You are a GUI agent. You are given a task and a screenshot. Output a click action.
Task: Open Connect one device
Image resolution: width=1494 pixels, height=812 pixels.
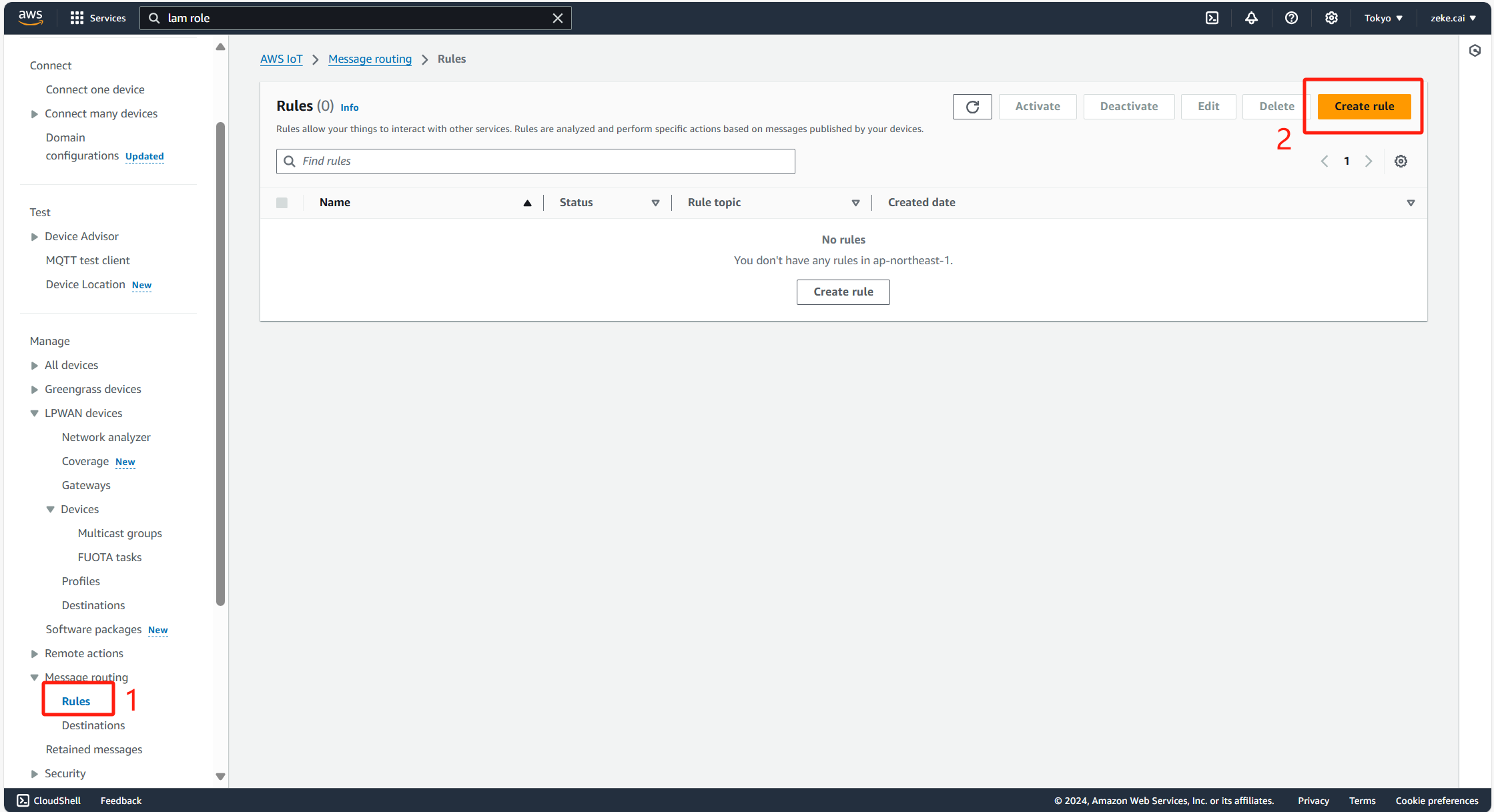click(x=95, y=89)
